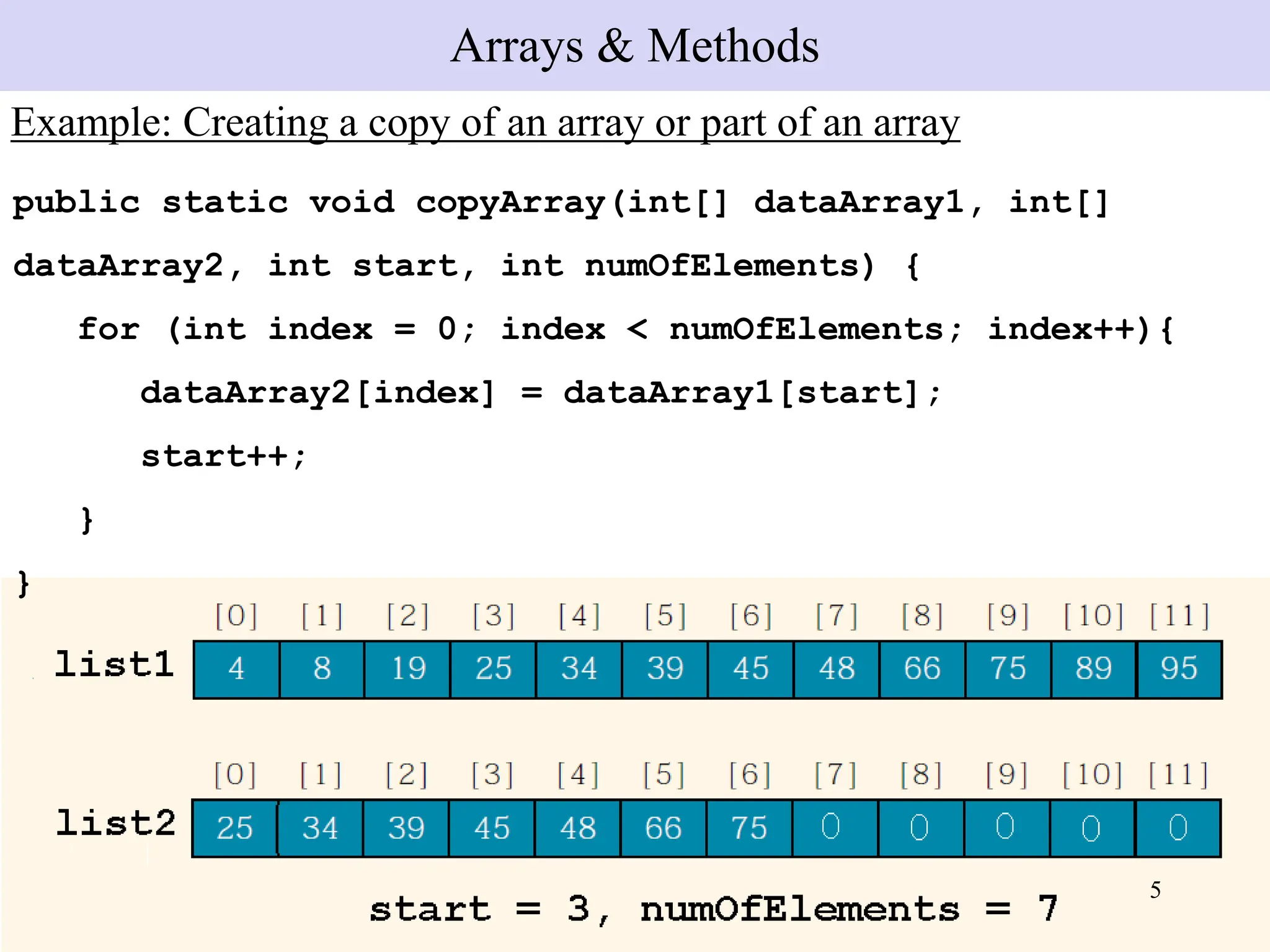Click index label [0] above list1
This screenshot has height=952, width=1270.
236,616
